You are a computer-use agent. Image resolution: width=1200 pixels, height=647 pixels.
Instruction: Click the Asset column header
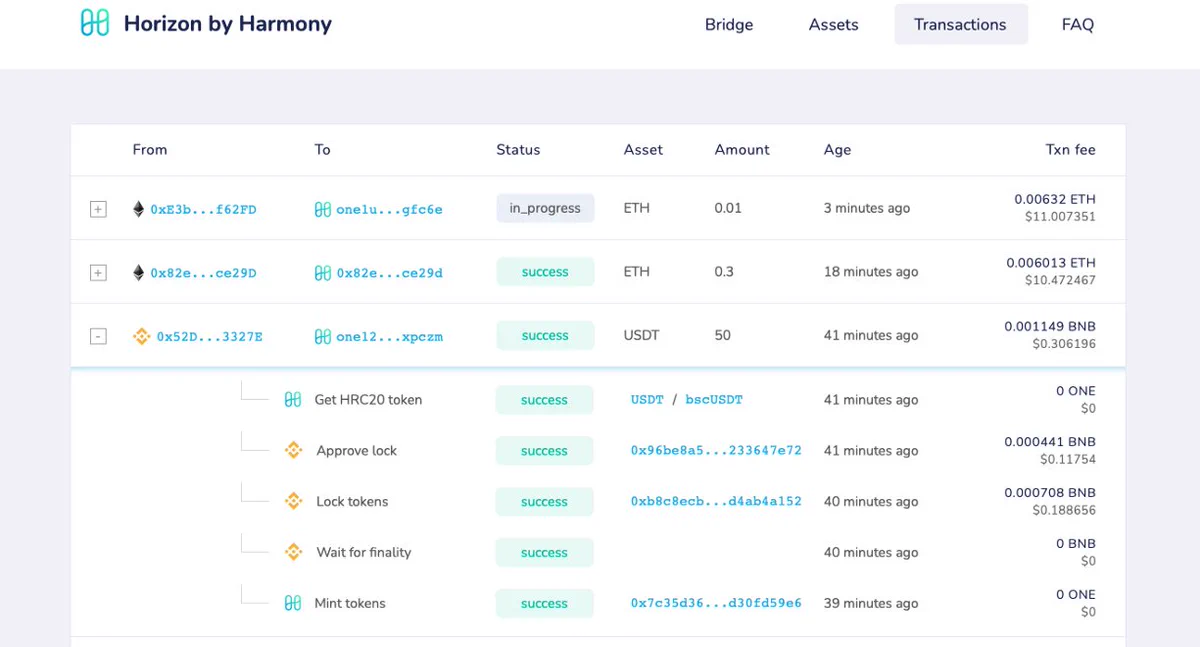(x=643, y=150)
